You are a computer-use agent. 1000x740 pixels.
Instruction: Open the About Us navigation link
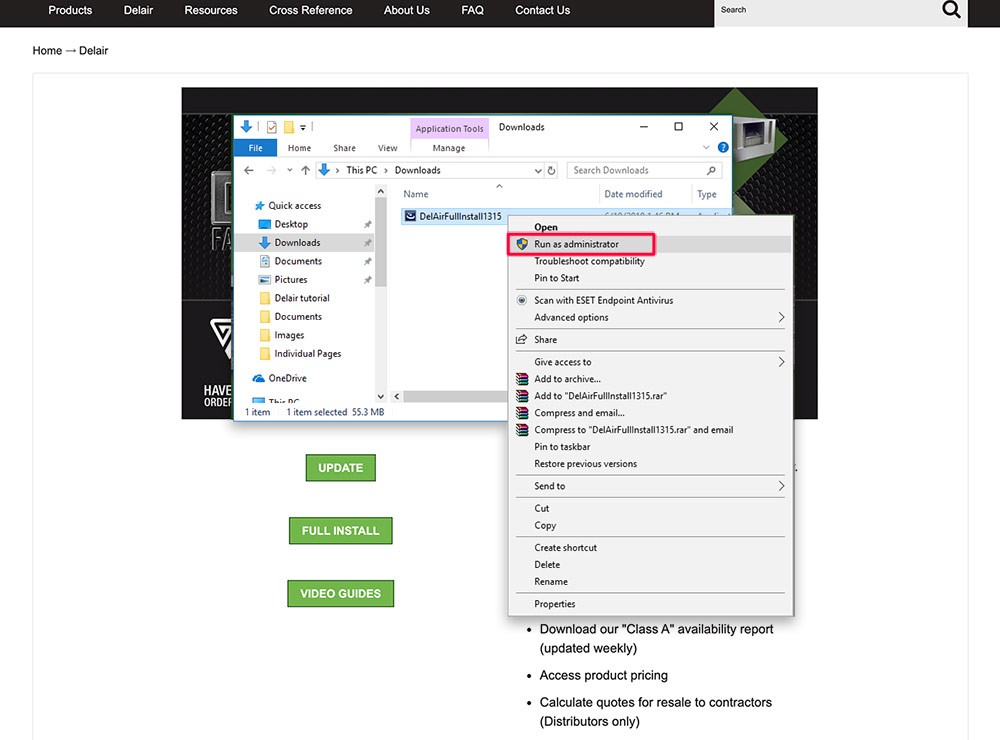[406, 10]
